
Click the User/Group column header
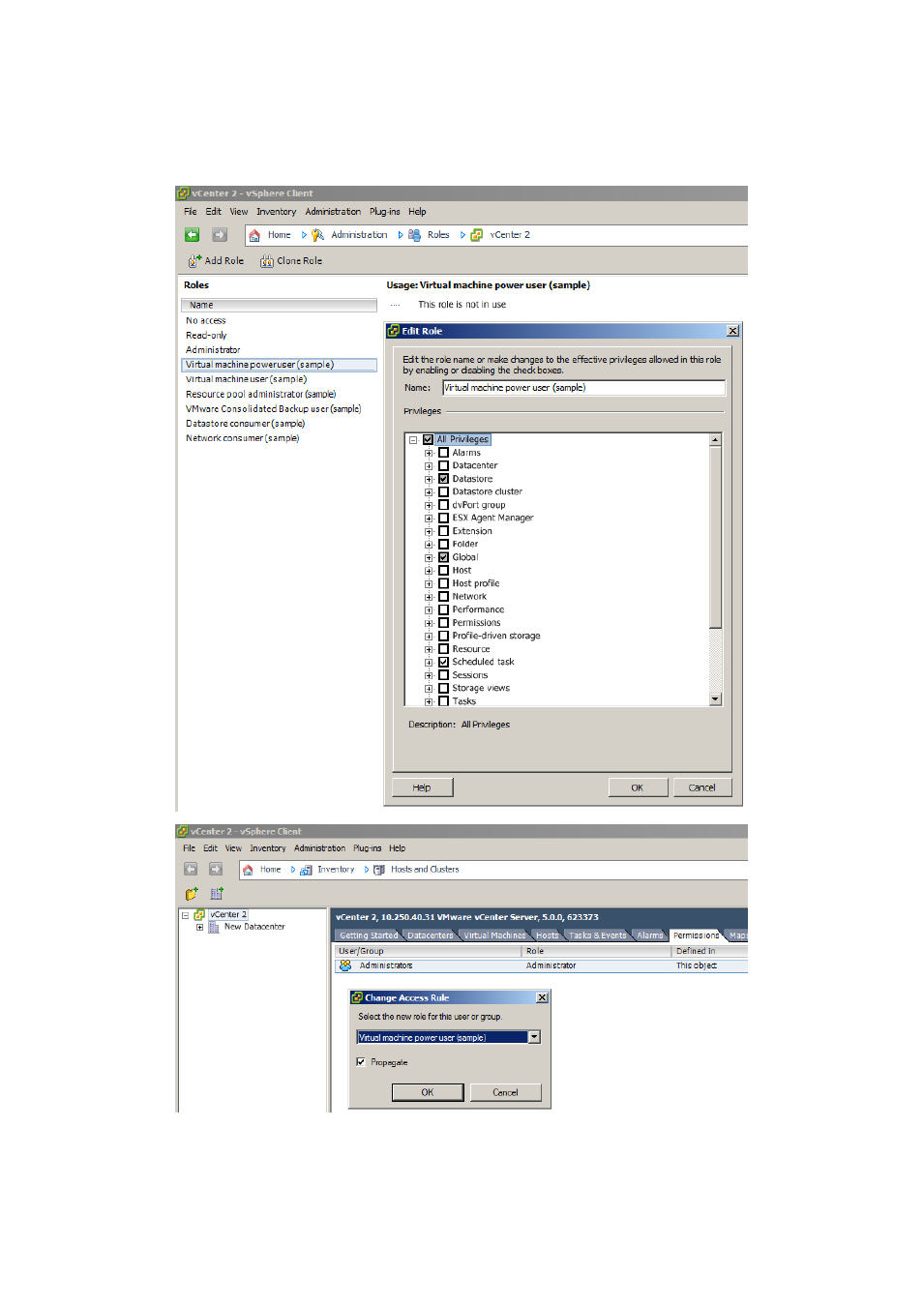pyautogui.click(x=428, y=951)
